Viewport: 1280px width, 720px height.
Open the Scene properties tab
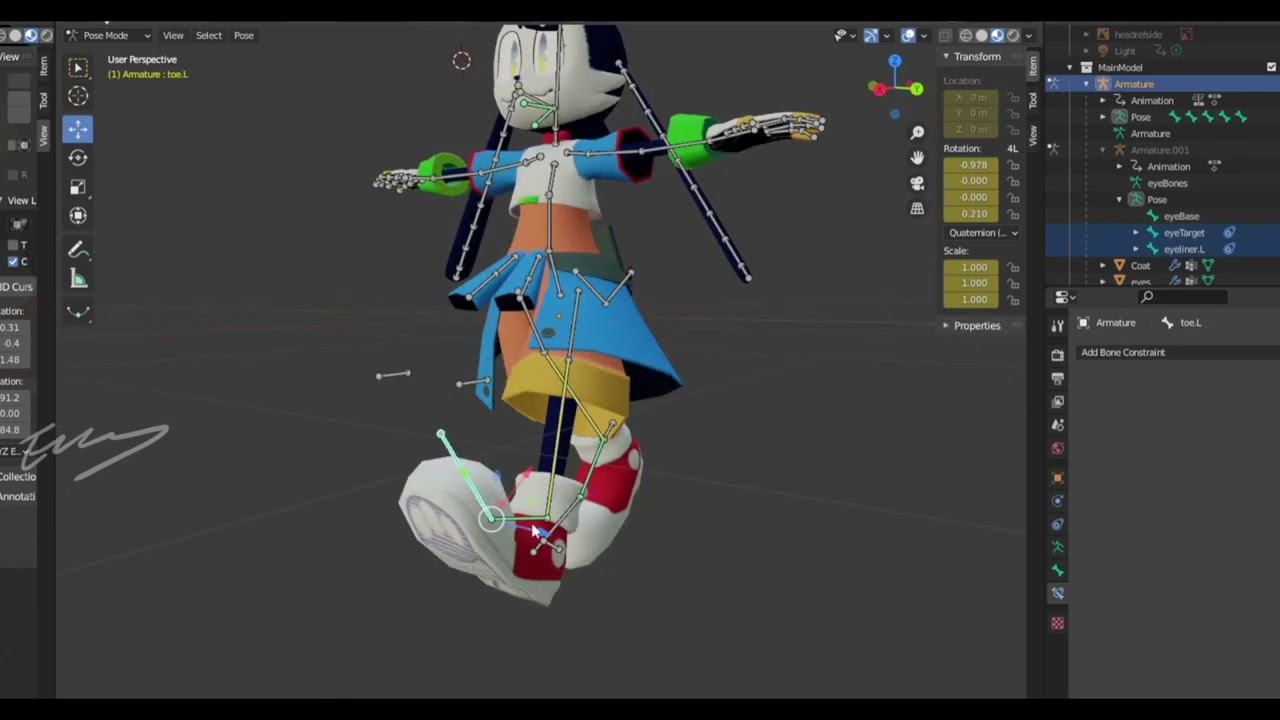[1057, 425]
